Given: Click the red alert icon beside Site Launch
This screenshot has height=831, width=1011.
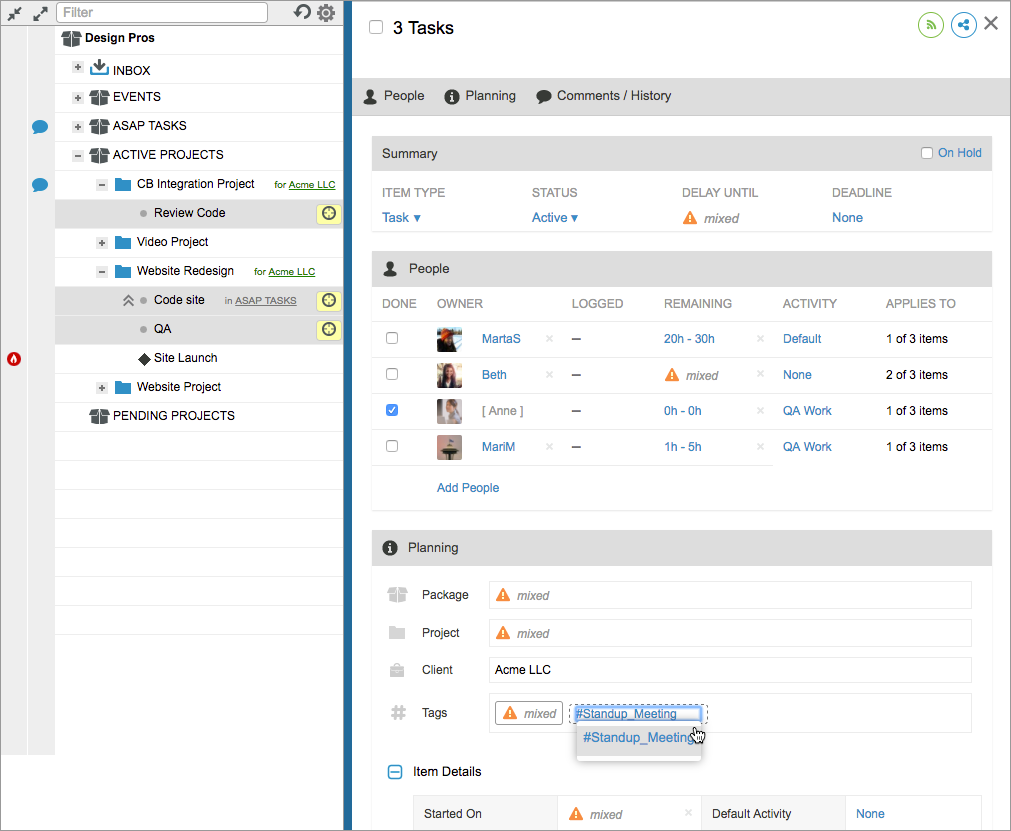Looking at the screenshot, I should point(14,358).
